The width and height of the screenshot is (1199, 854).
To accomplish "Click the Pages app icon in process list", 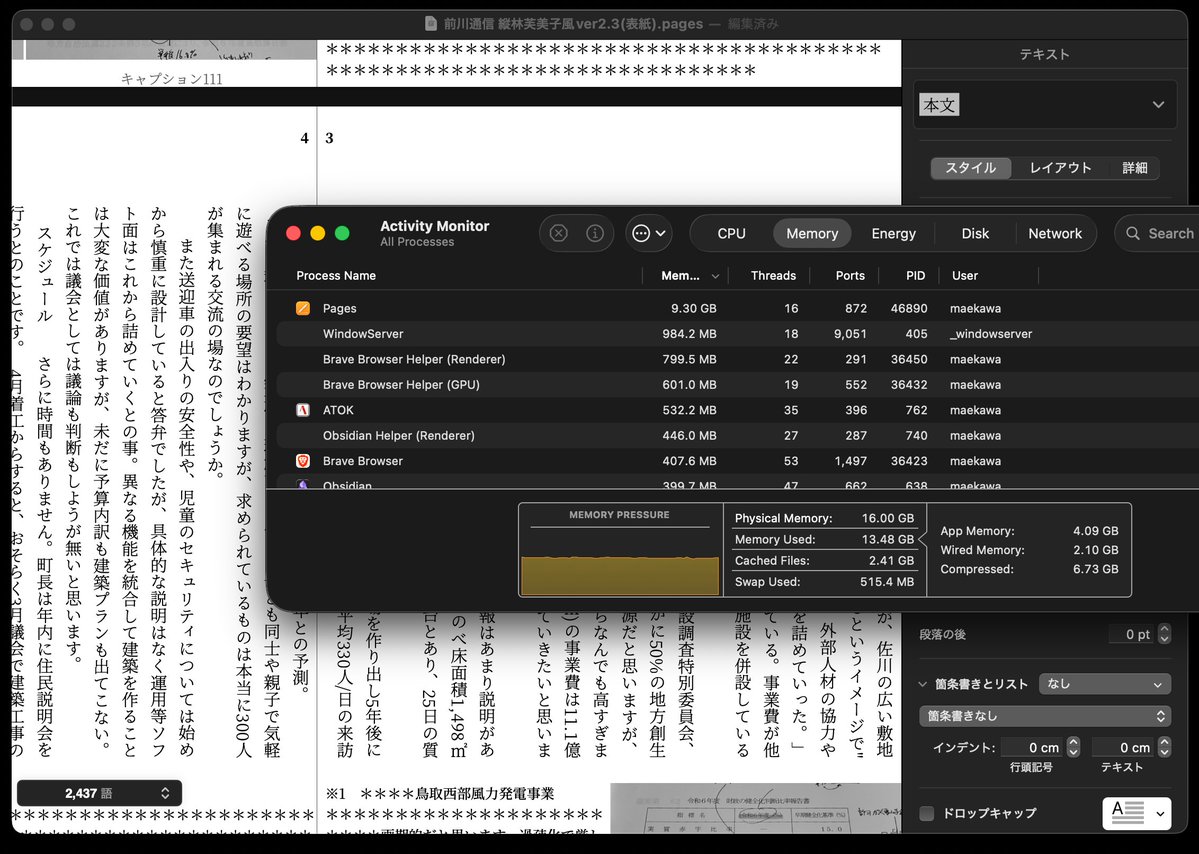I will pyautogui.click(x=303, y=308).
